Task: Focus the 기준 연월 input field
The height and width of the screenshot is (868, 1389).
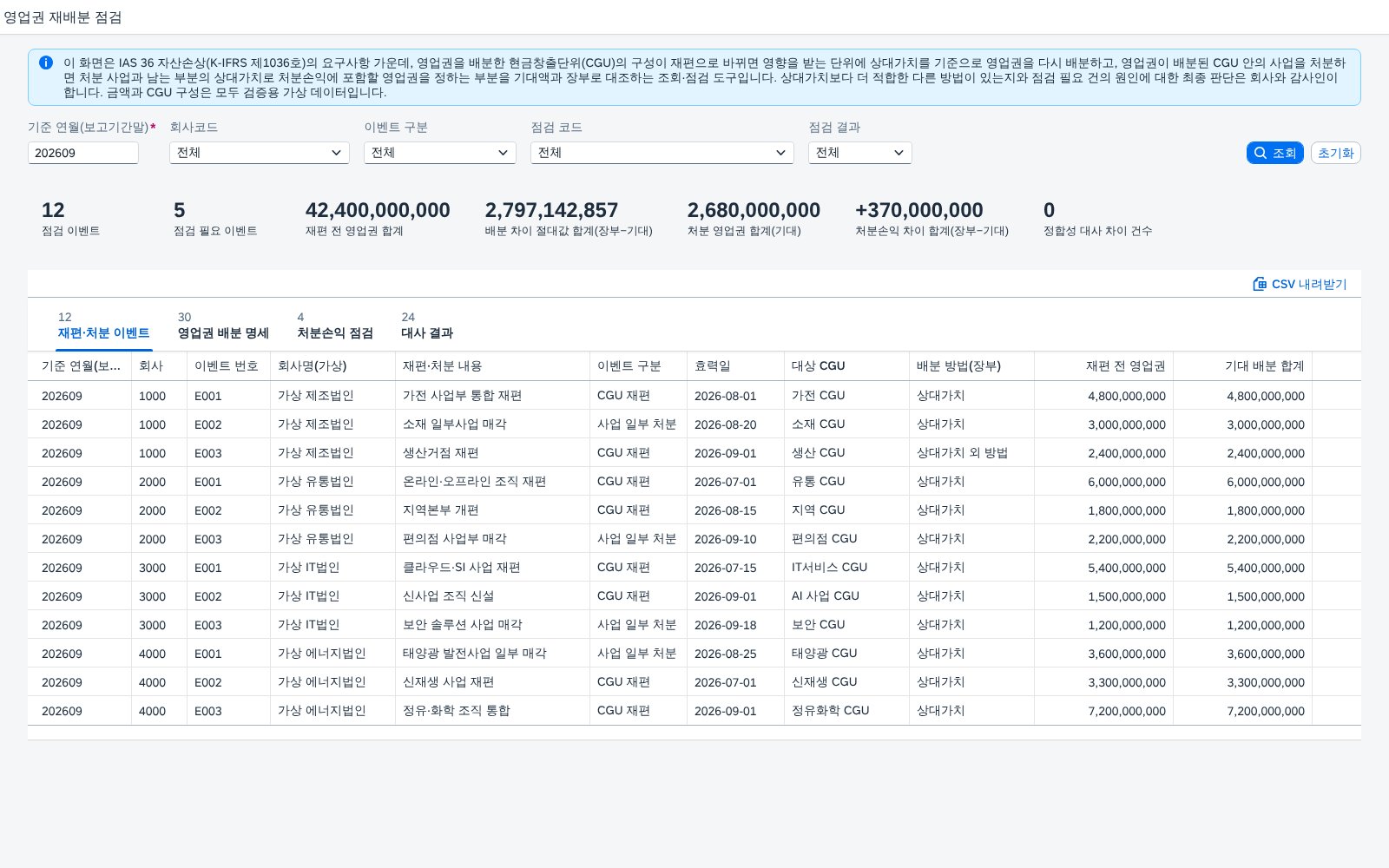Action: pos(83,153)
